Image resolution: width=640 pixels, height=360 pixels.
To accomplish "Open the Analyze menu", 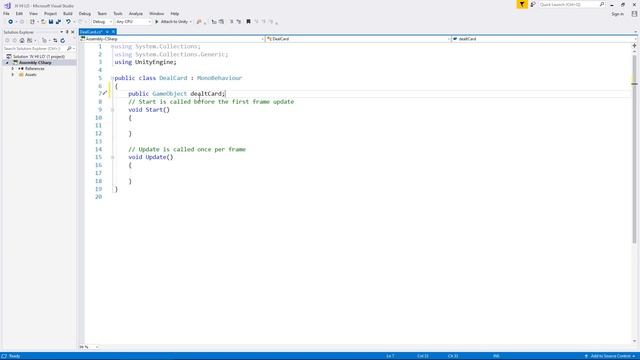I will [136, 14].
